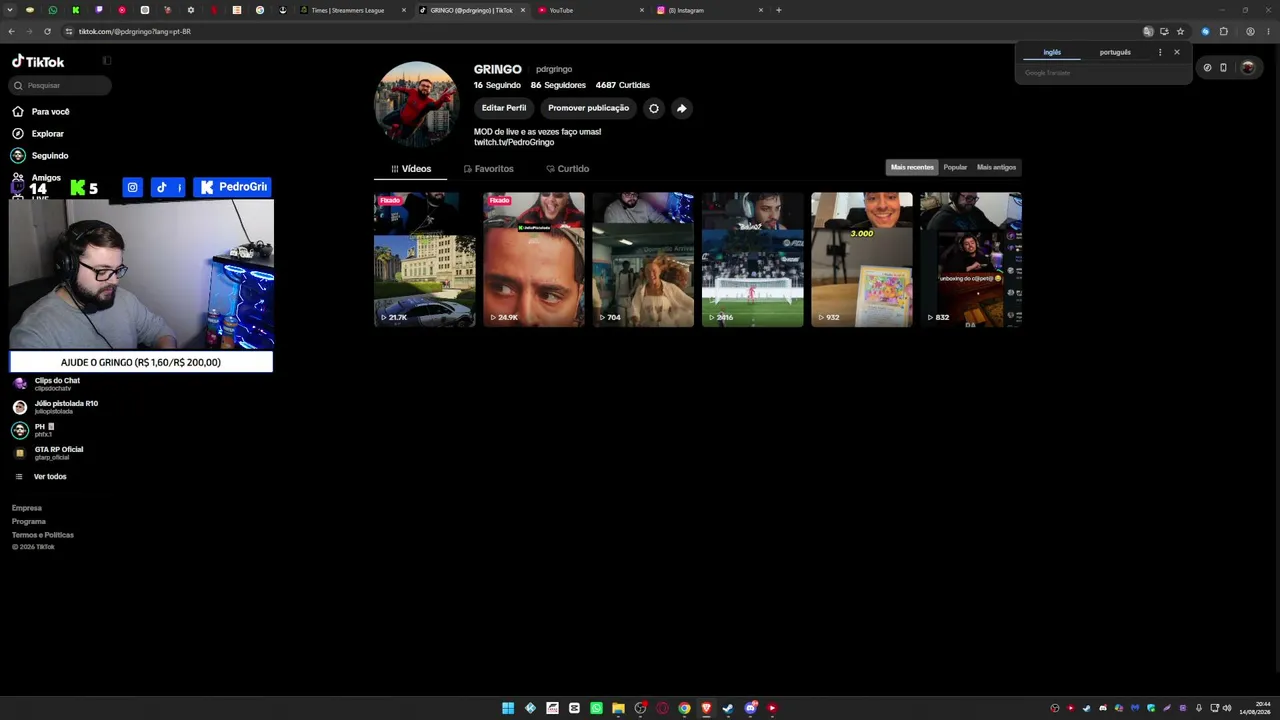
Task: Install app icon in address bar
Action: 1164,31
